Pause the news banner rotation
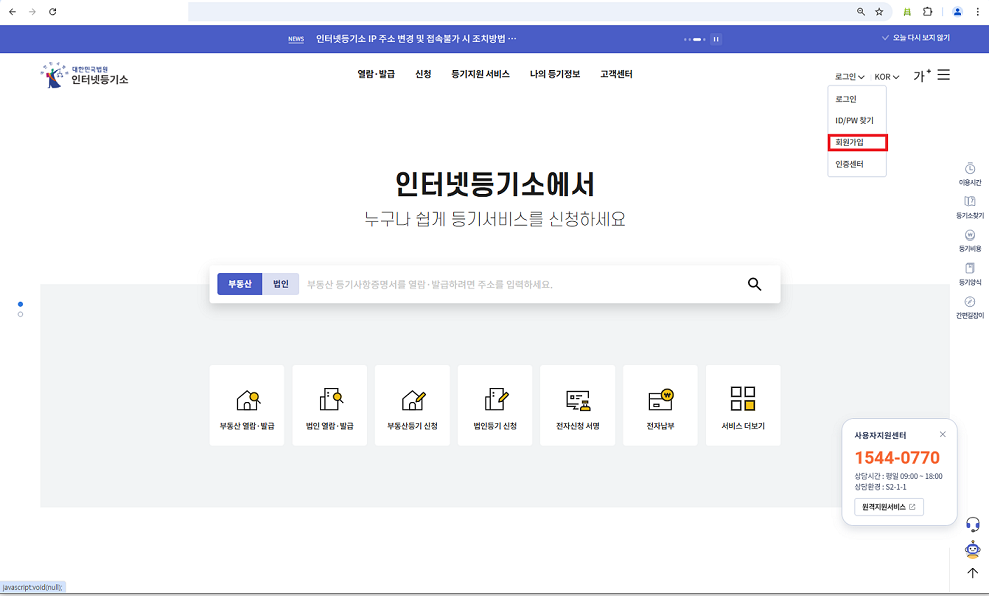The height and width of the screenshot is (596, 989). coord(716,39)
